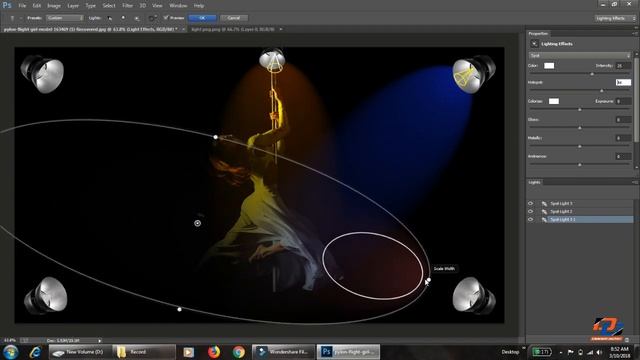
Task: Click the Properties panel scrollbar
Action: point(636,100)
